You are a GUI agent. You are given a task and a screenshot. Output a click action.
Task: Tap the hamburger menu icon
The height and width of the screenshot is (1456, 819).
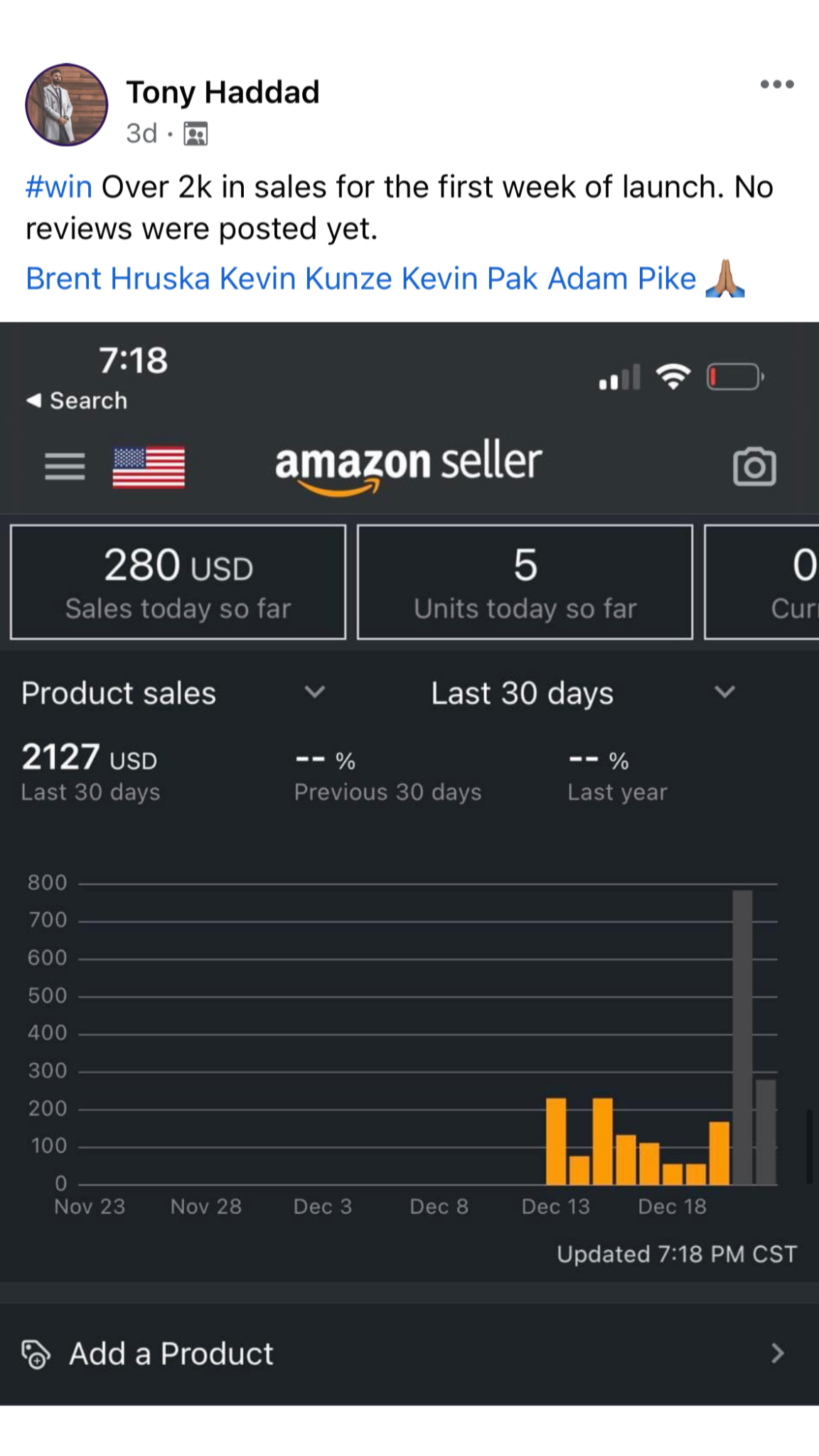click(65, 467)
